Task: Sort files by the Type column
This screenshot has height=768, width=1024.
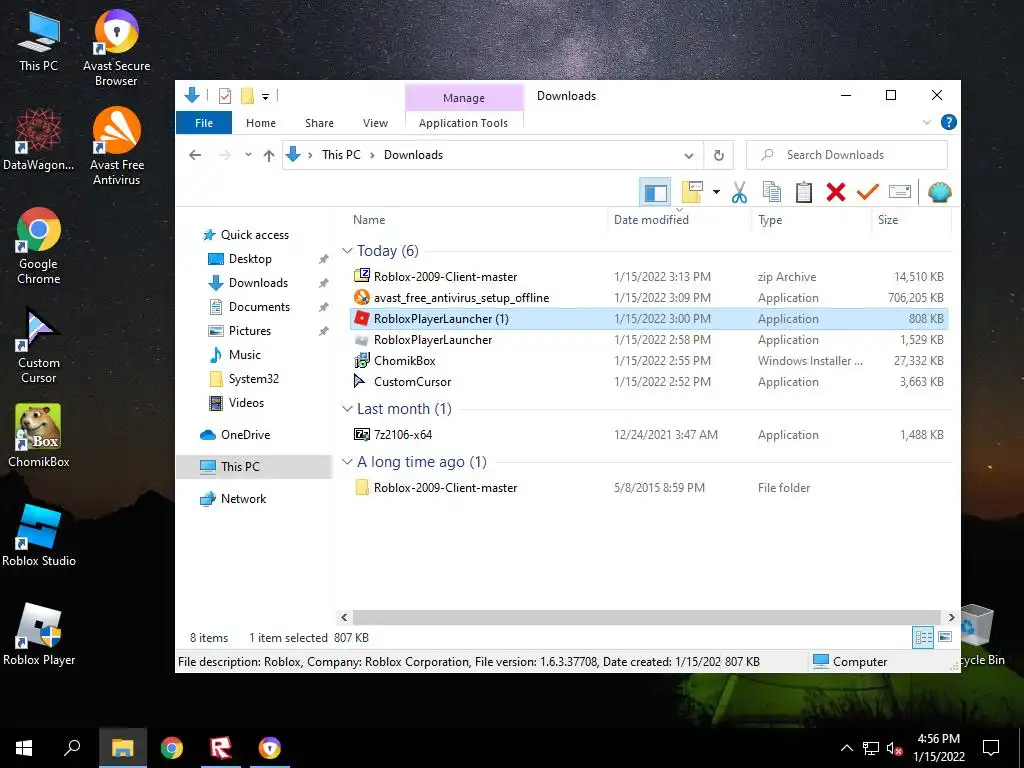Action: click(x=812, y=220)
